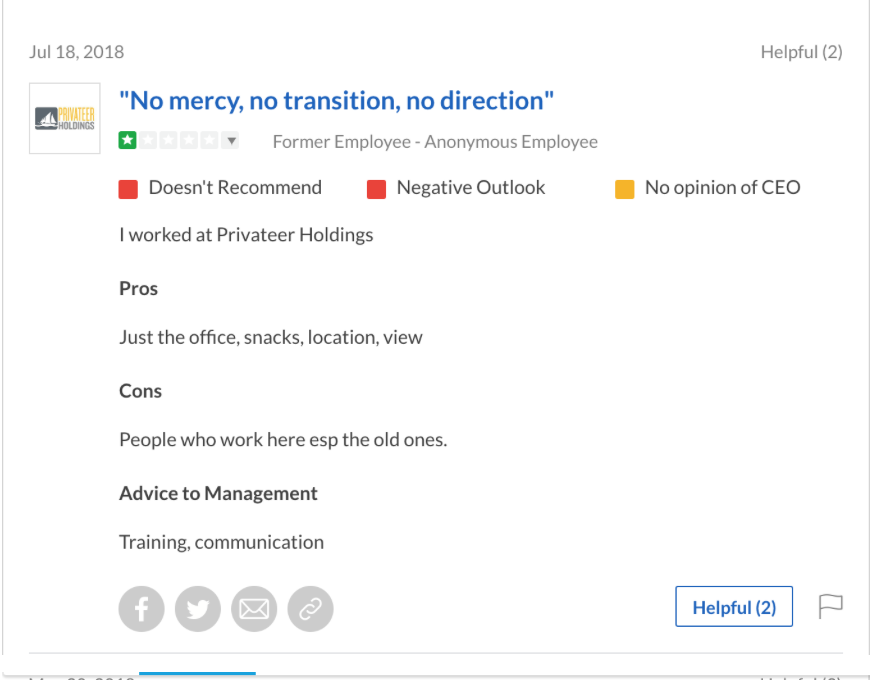Click the Pros section heading
Viewport: 872px width, 680px height.
(139, 289)
